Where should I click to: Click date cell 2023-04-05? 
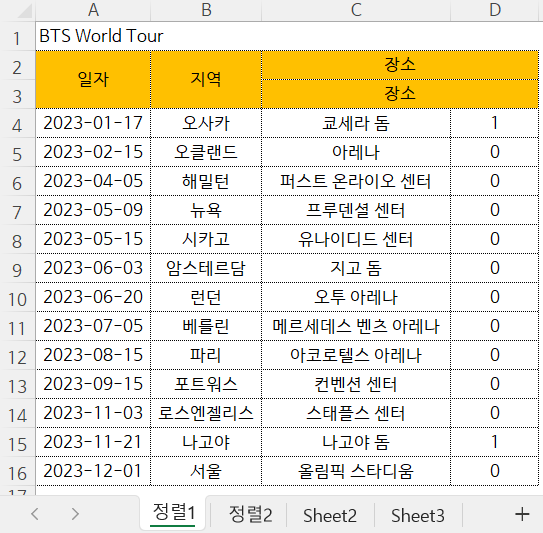(x=93, y=181)
